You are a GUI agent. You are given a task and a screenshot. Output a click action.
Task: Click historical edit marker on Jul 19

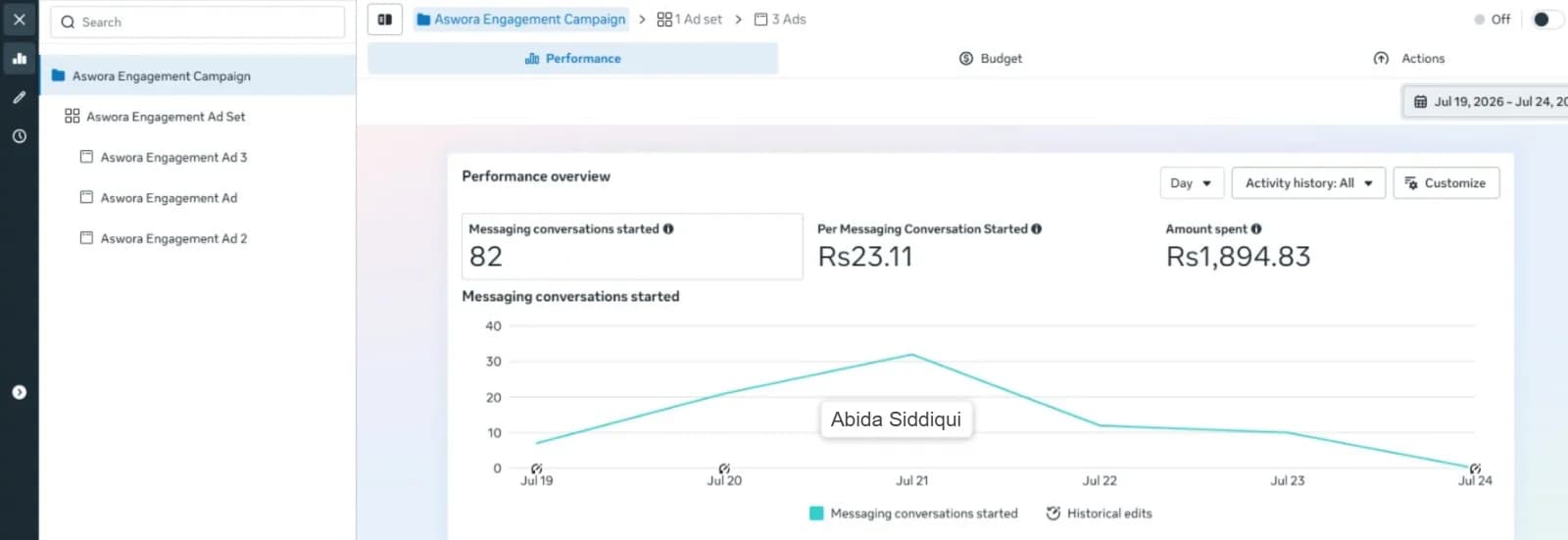[x=537, y=468]
